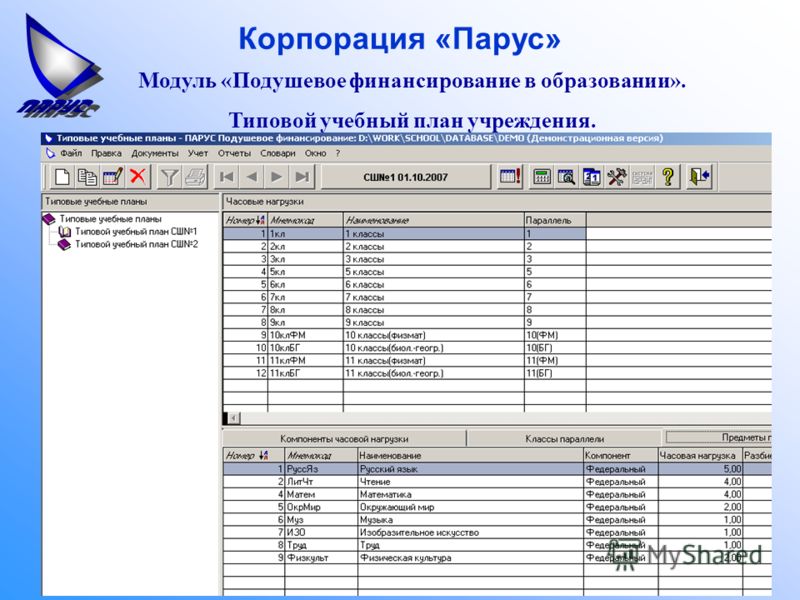Screen dimensions: 800x600
Task: Click the sort icon in the upper Номер header
Action: tap(260, 220)
